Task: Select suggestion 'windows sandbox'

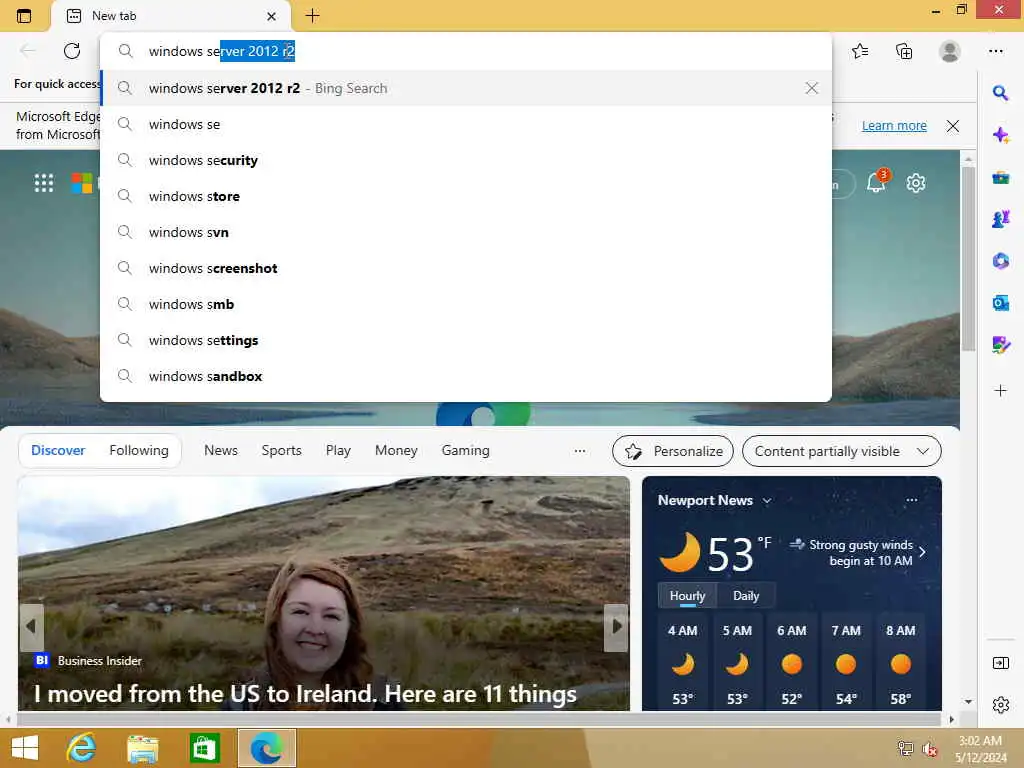Action: (x=466, y=376)
